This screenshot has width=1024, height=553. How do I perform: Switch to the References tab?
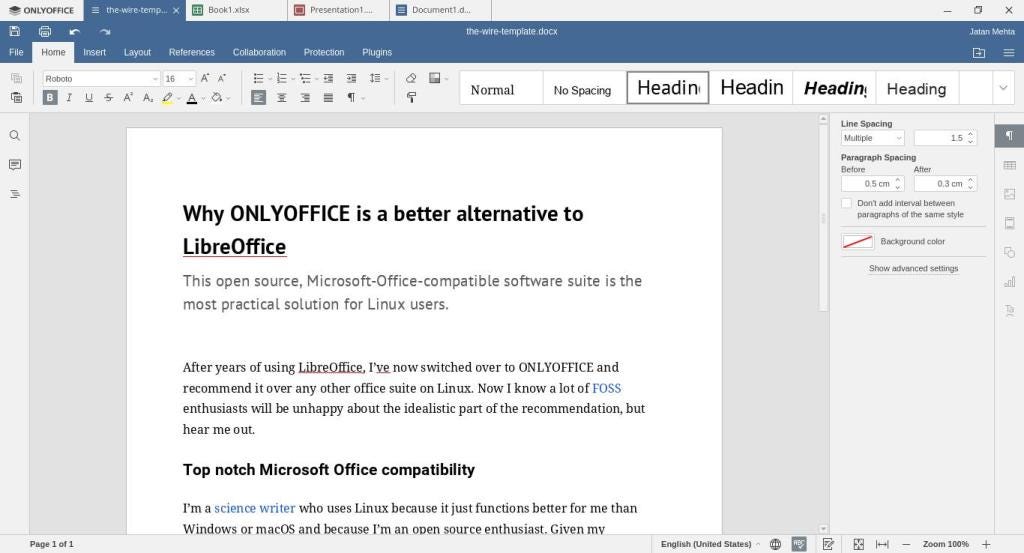(191, 52)
